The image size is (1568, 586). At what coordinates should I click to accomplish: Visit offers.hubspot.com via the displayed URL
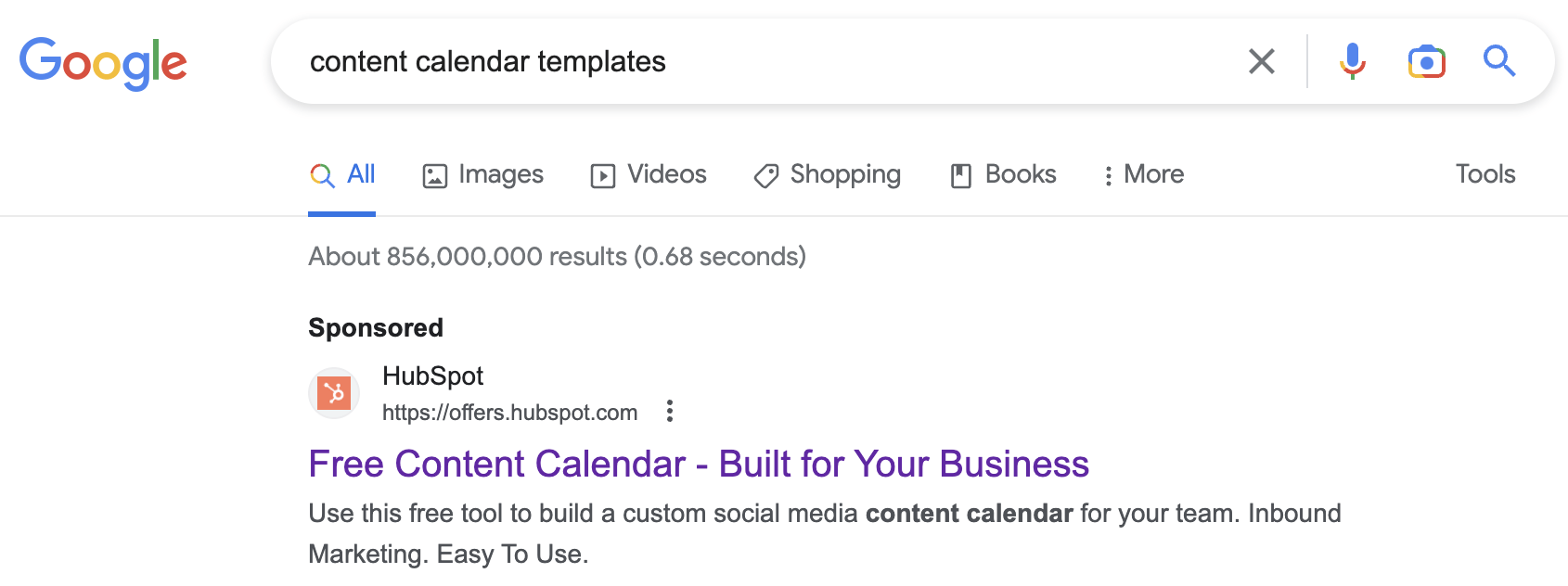click(509, 413)
